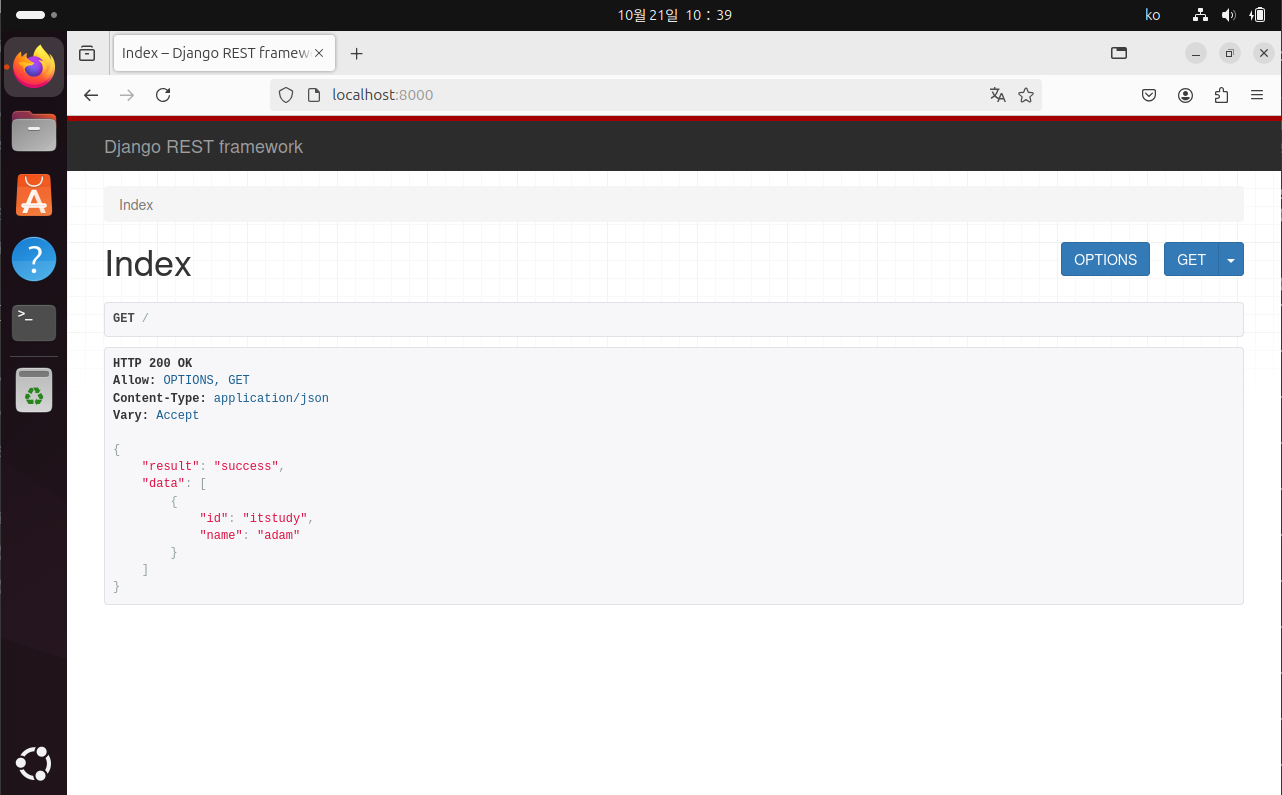1282x795 pixels.
Task: Open the Activities overview pill in the top bar
Action: [37, 15]
